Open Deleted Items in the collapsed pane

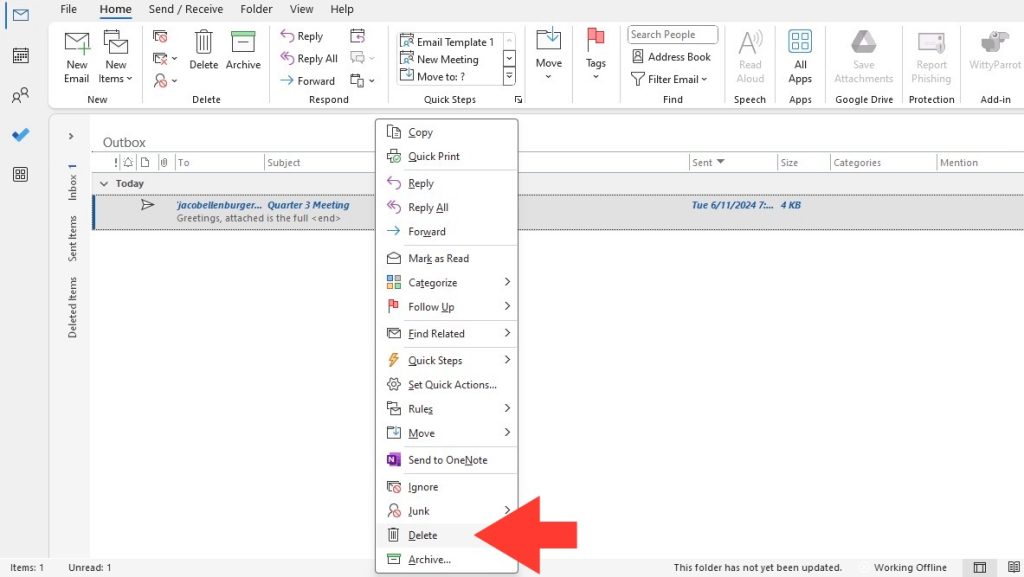(x=72, y=307)
